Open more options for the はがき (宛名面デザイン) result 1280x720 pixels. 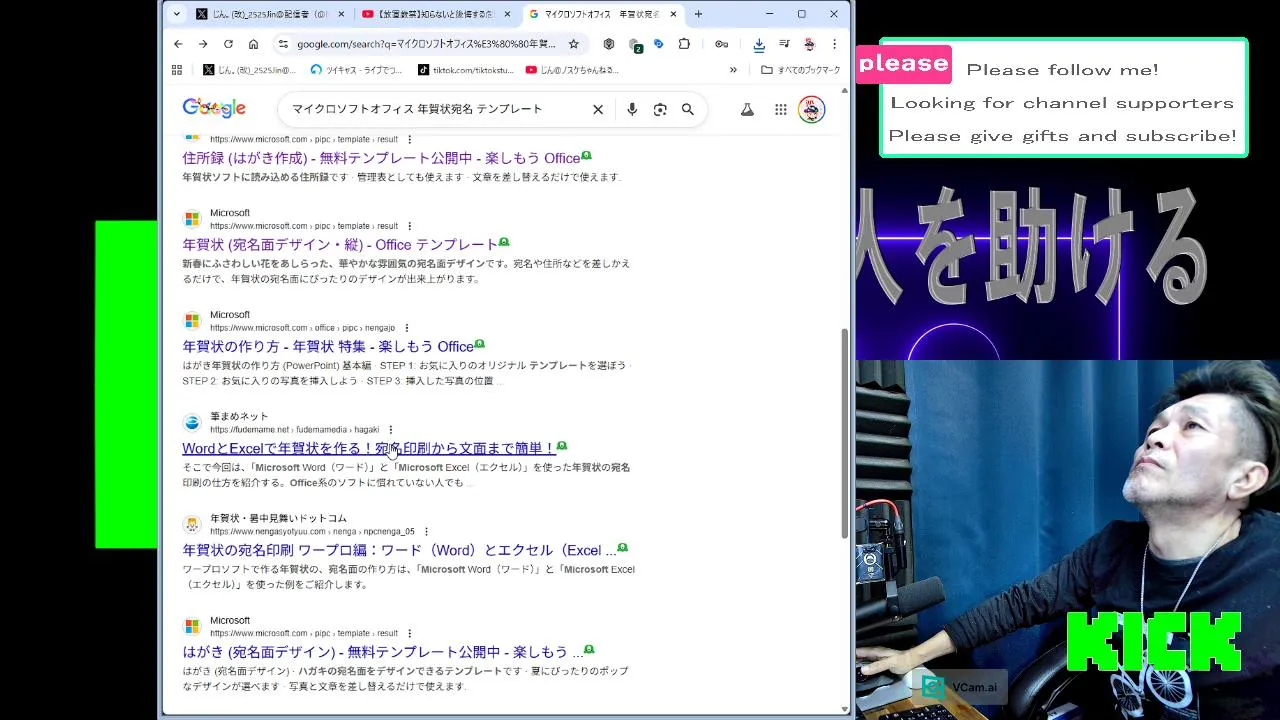click(409, 634)
